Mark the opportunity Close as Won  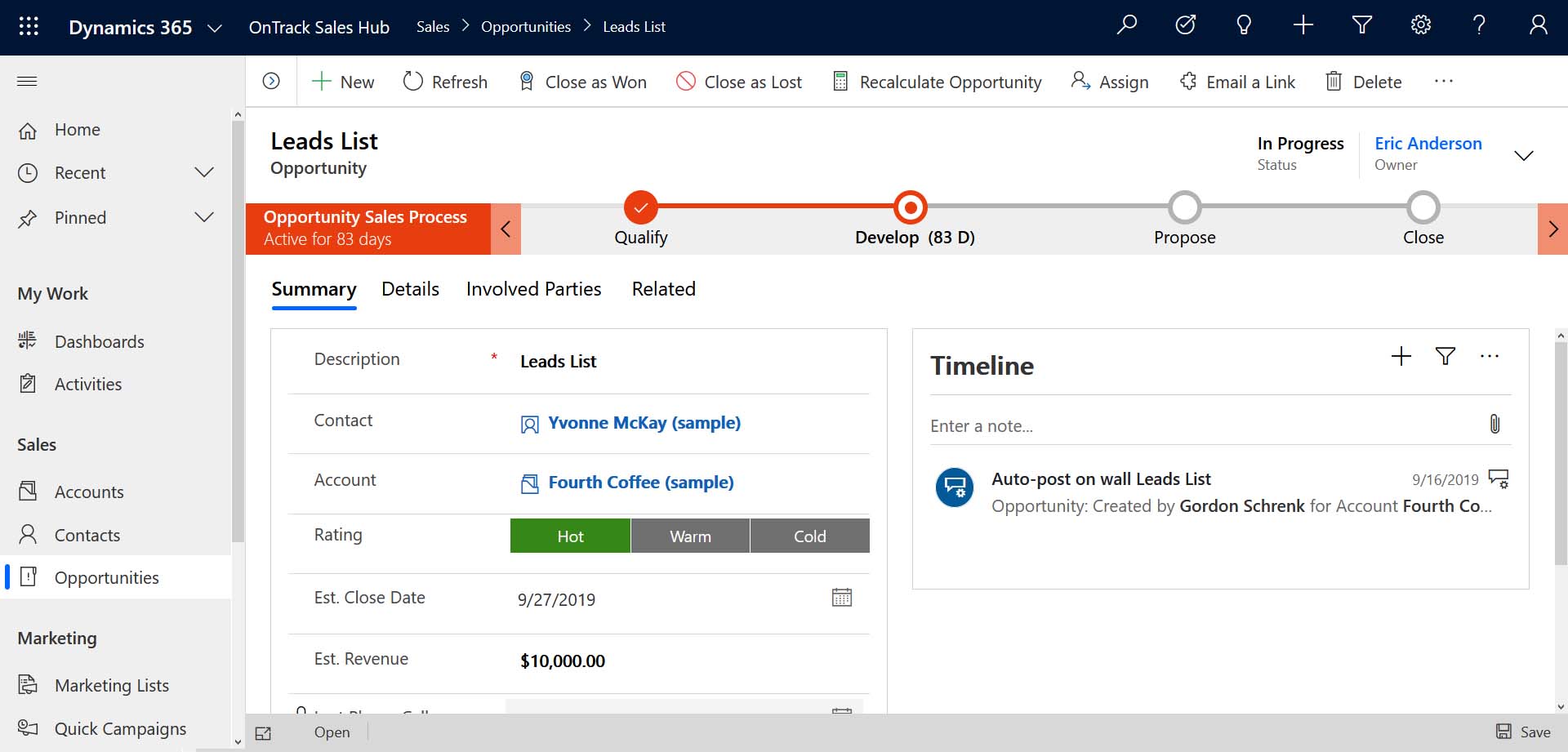coord(583,82)
